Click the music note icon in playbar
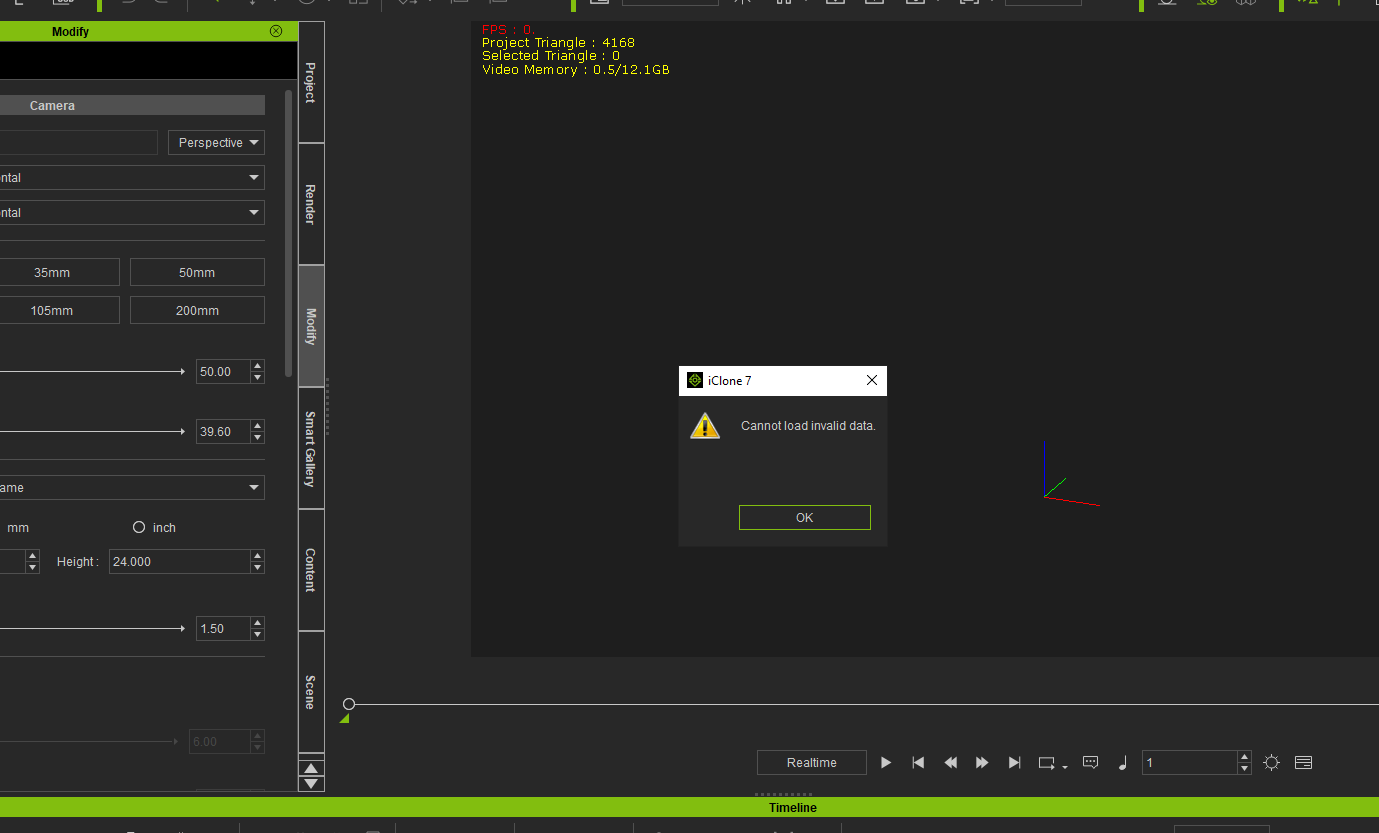 point(1122,762)
